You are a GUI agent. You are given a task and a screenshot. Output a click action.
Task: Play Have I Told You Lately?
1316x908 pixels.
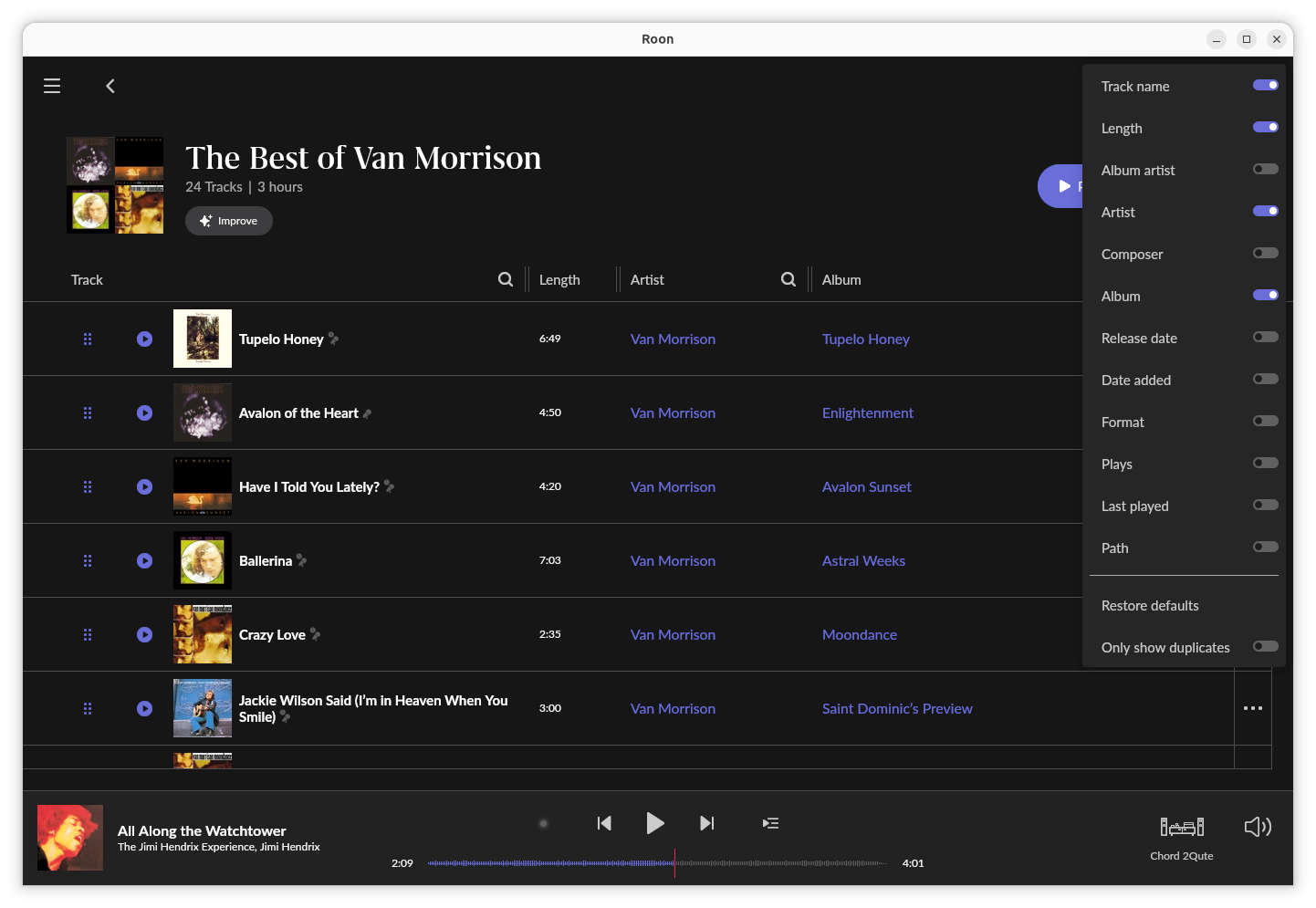[x=145, y=486]
